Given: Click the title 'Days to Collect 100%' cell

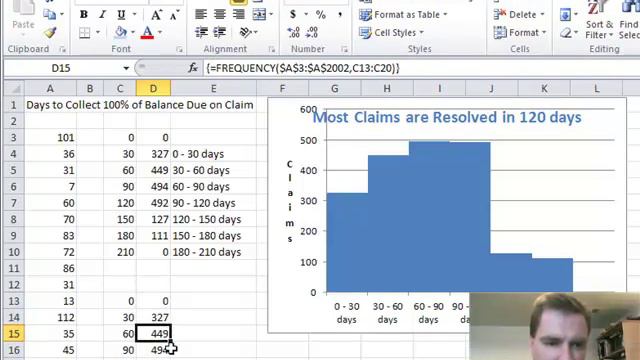Looking at the screenshot, I should (140, 105).
